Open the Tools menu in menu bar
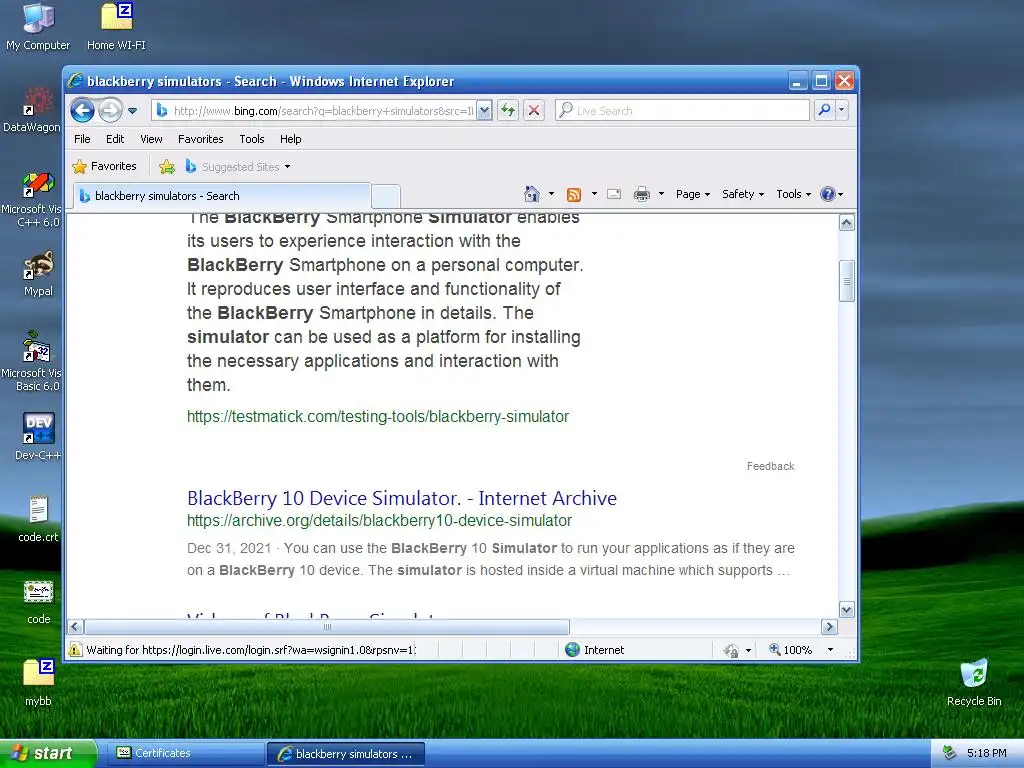The image size is (1024, 768). [x=251, y=139]
